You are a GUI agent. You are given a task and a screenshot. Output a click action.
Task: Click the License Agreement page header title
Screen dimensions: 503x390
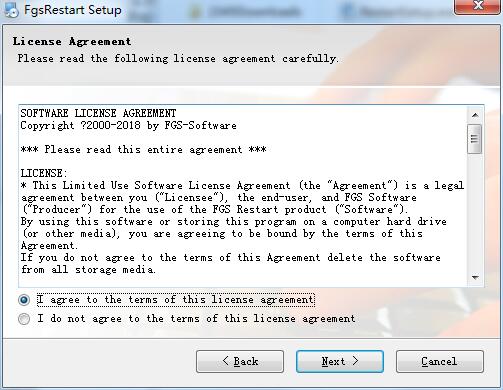coord(72,41)
